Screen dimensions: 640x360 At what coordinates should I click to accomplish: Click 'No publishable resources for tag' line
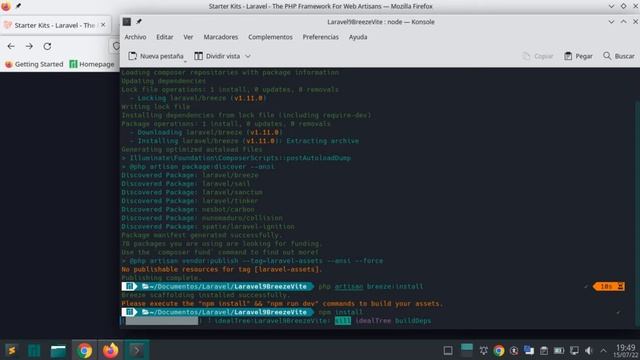tap(222, 269)
